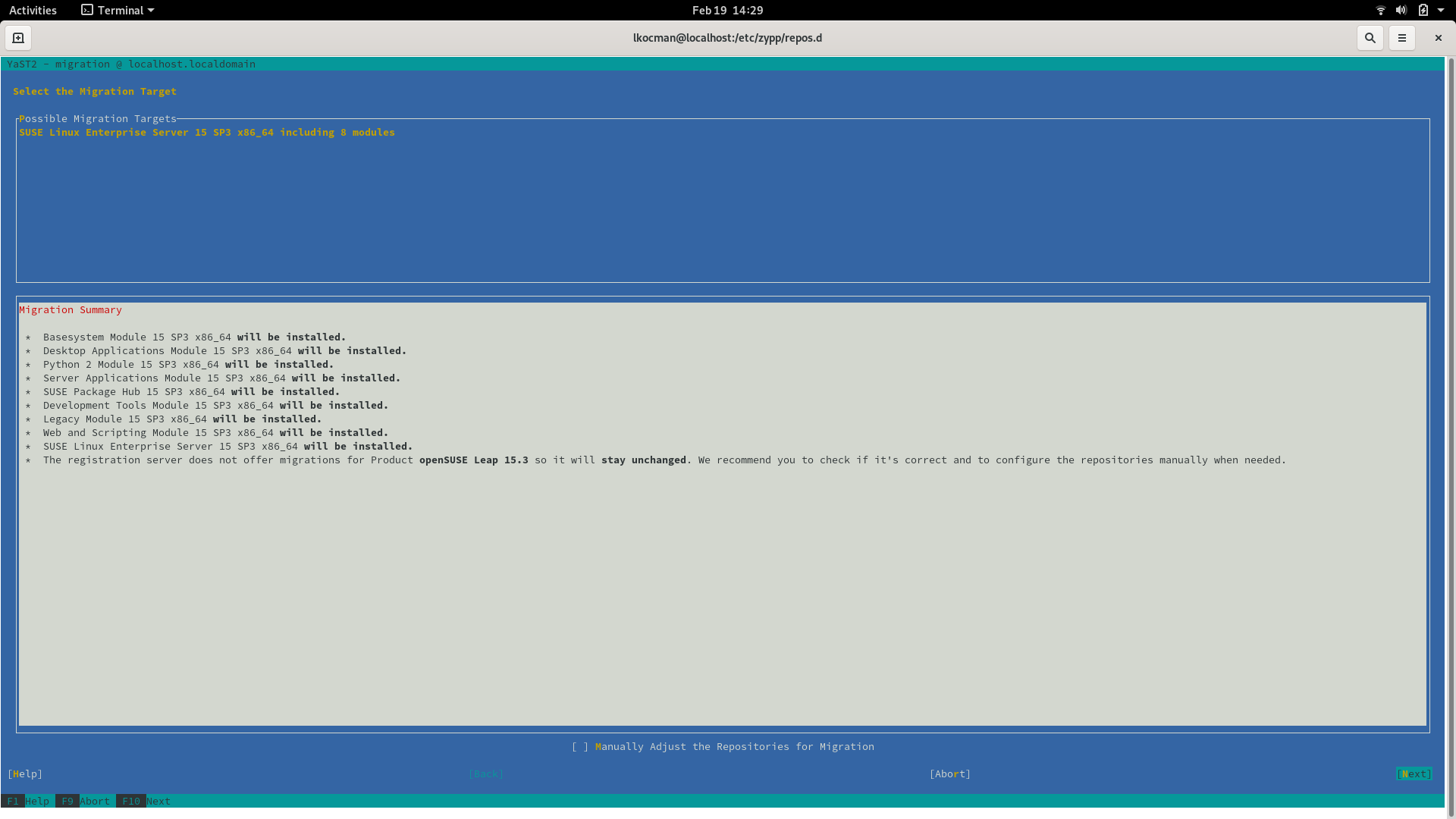
Task: Close the terminal window
Action: pyautogui.click(x=1438, y=38)
